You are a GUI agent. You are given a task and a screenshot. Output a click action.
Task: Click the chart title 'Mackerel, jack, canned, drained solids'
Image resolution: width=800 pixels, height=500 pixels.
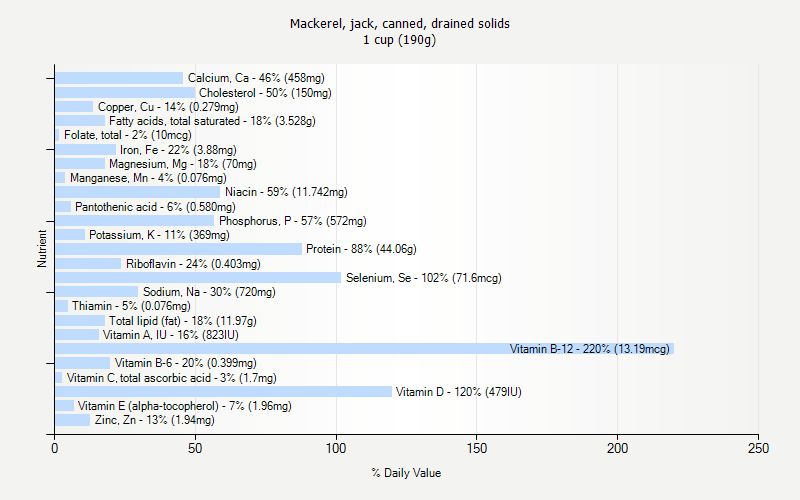coord(399,23)
